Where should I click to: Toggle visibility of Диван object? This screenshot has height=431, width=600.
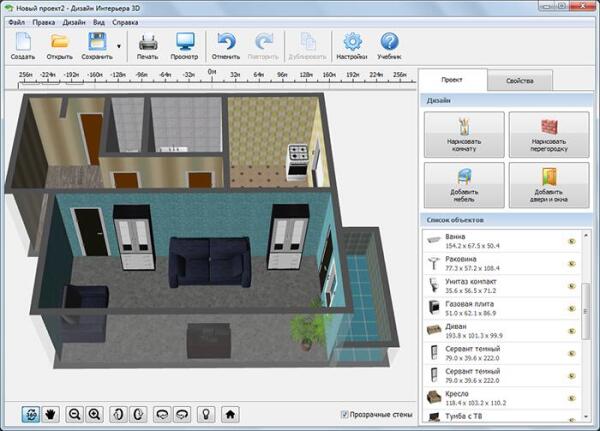pyautogui.click(x=572, y=331)
